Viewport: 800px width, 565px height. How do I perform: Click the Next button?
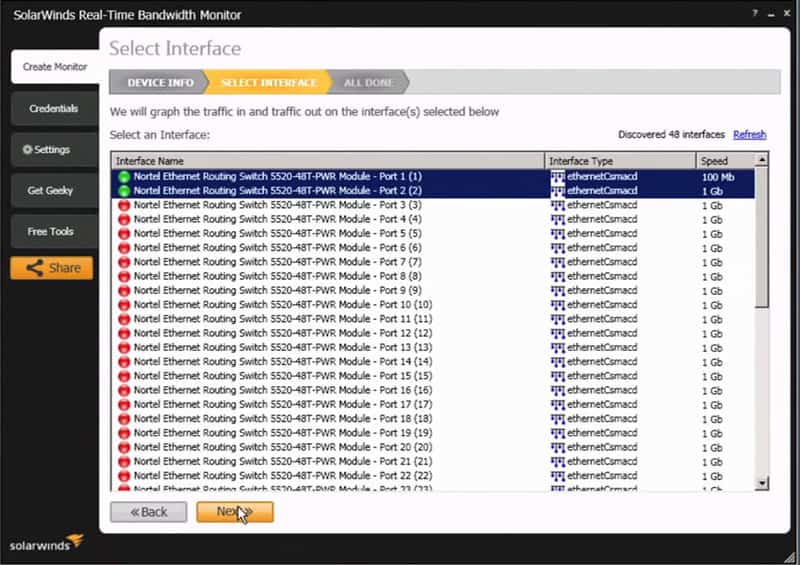tap(235, 512)
